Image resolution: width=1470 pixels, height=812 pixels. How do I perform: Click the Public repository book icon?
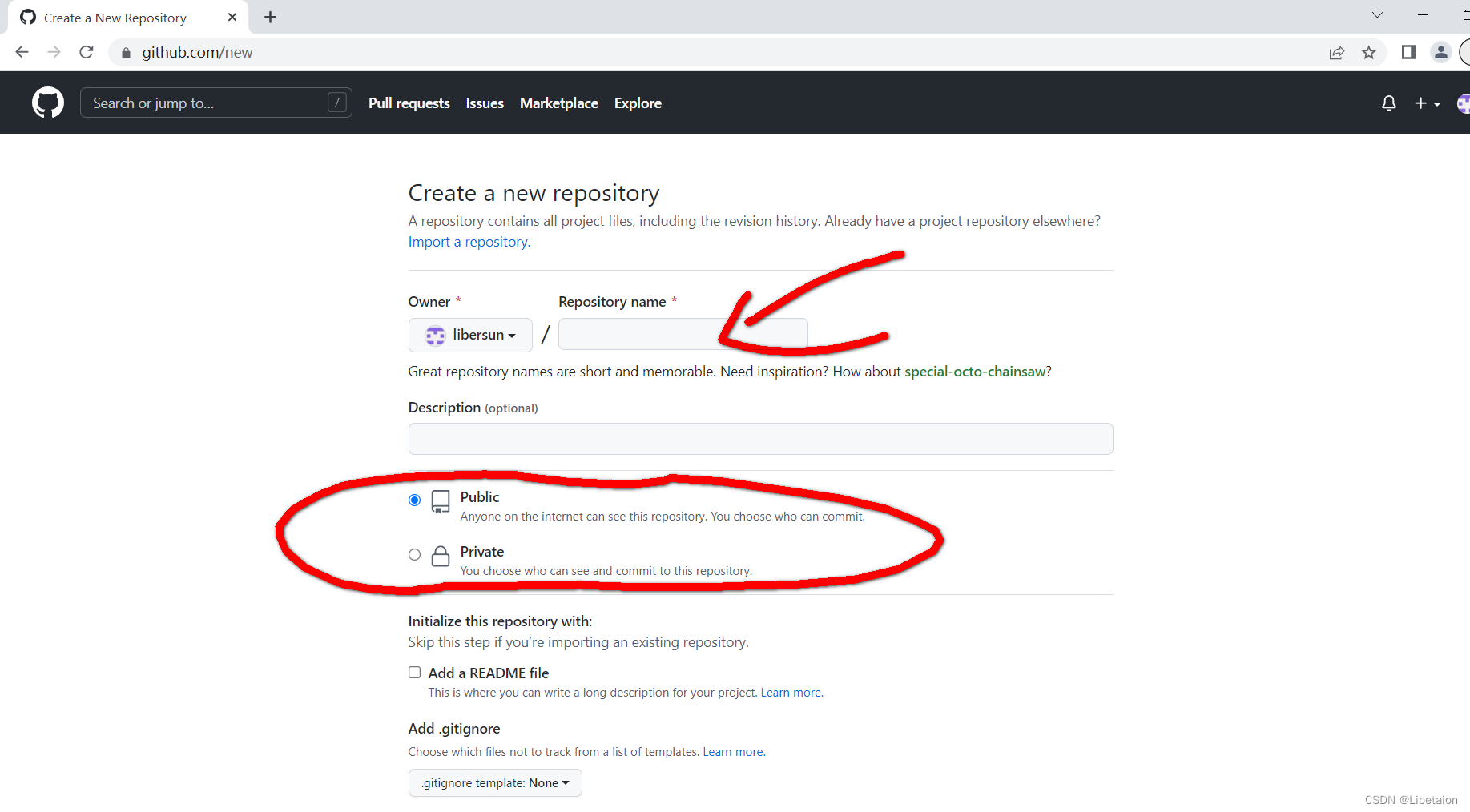pyautogui.click(x=441, y=502)
